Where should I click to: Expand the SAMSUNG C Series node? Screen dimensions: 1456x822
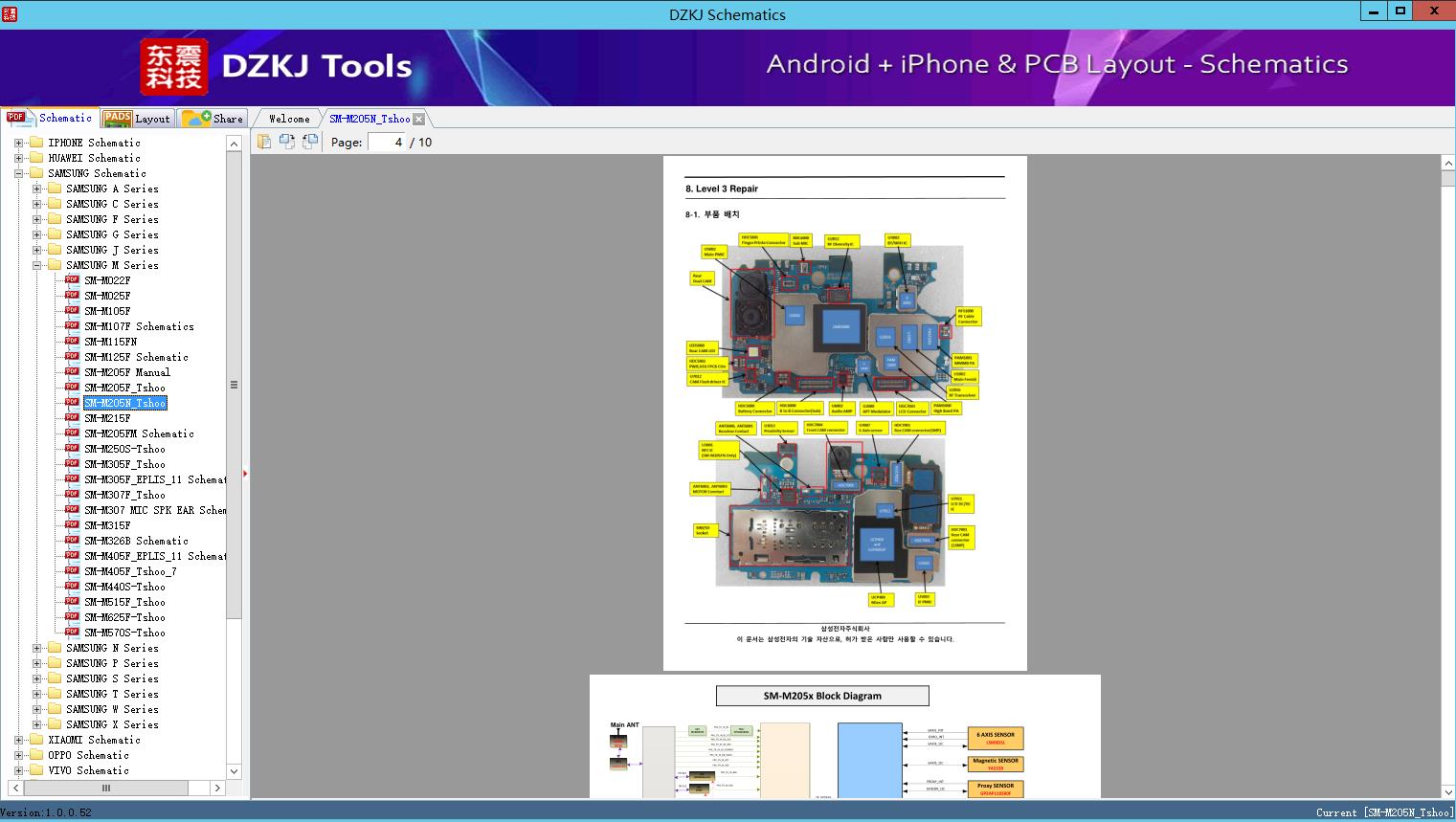pyautogui.click(x=36, y=204)
